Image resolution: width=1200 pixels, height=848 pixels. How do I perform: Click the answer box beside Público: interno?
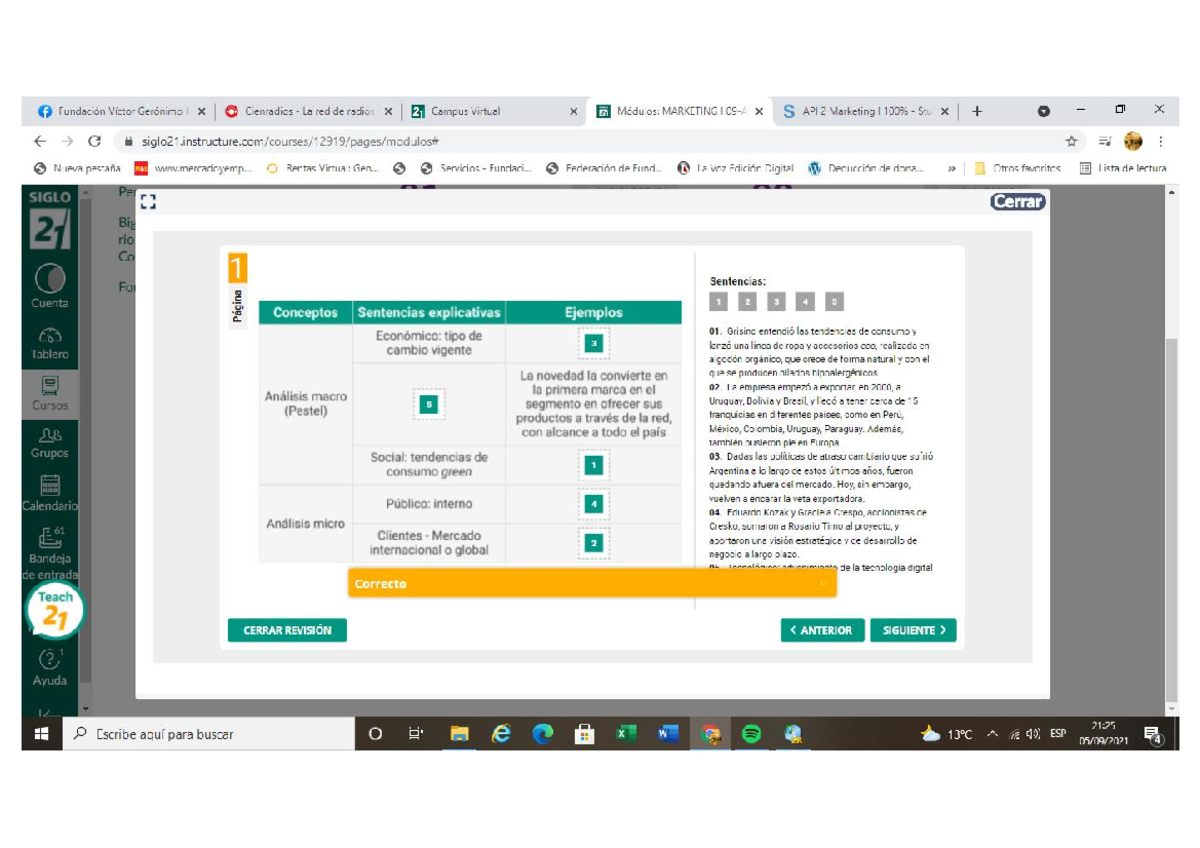pos(594,505)
